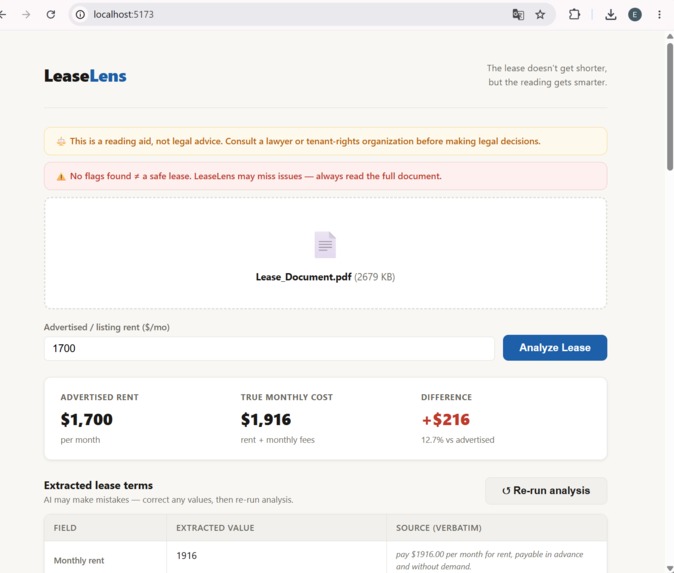
Task: Click the 'DIFFERENCE' card label
Action: pos(446,397)
